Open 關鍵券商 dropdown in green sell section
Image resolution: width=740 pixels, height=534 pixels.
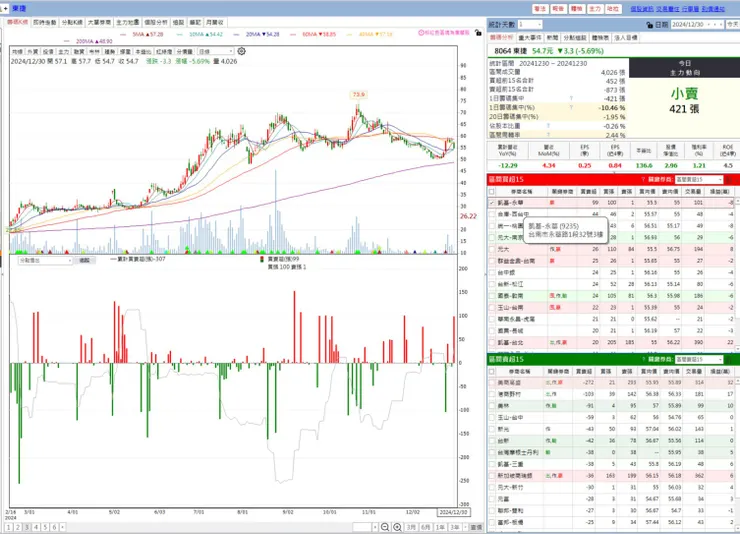tap(698, 359)
